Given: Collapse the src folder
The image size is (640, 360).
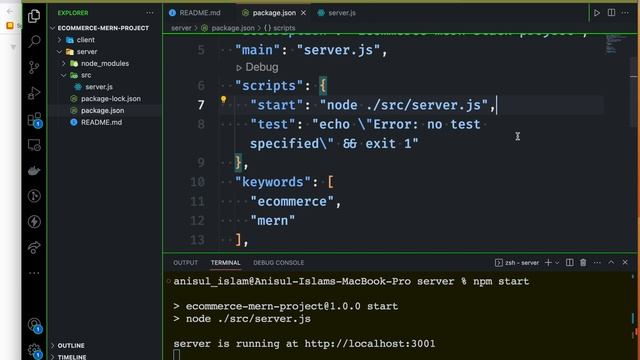Looking at the screenshot, I should click(86, 75).
